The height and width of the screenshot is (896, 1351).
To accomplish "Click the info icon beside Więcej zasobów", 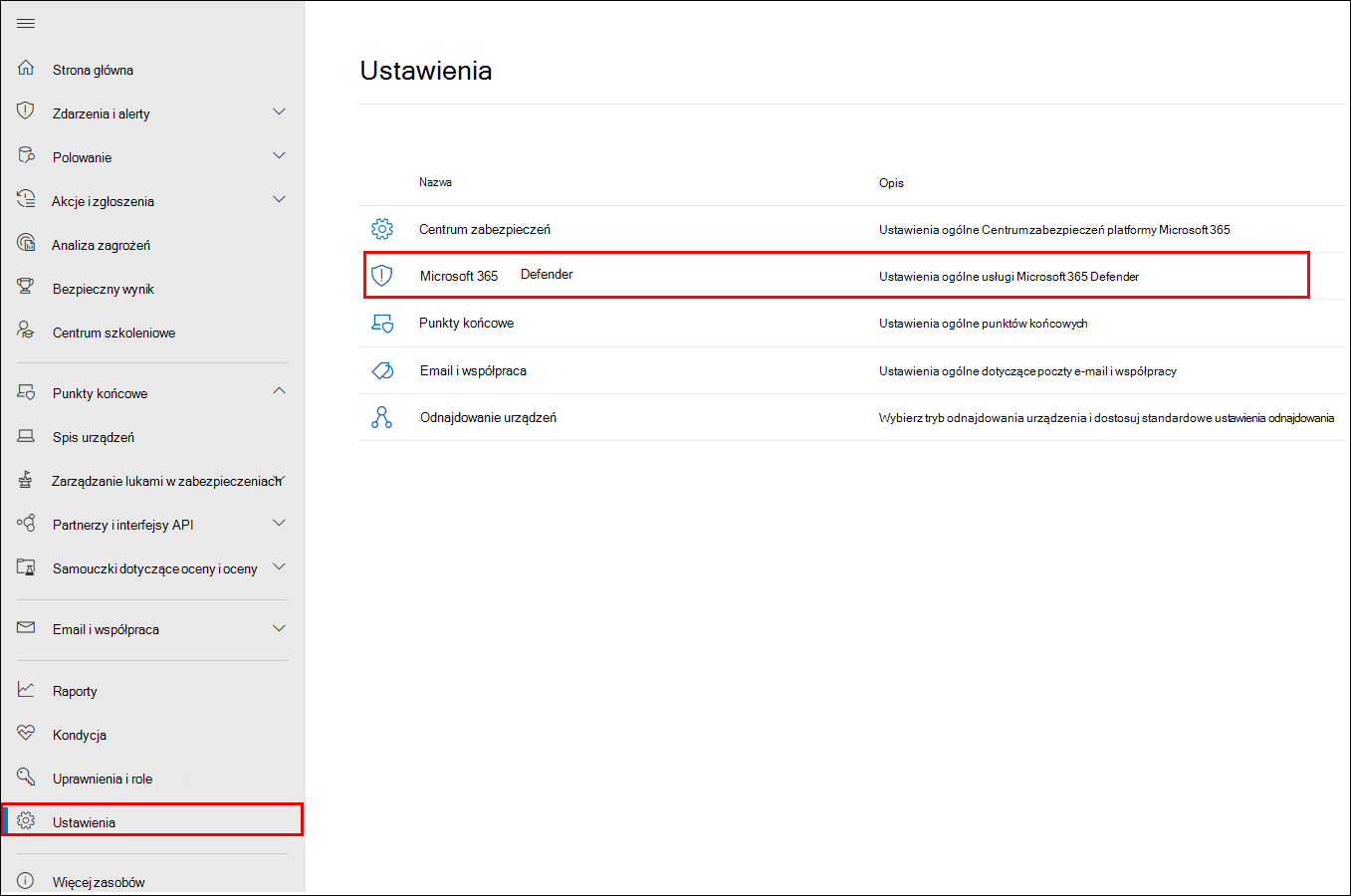I will [26, 881].
